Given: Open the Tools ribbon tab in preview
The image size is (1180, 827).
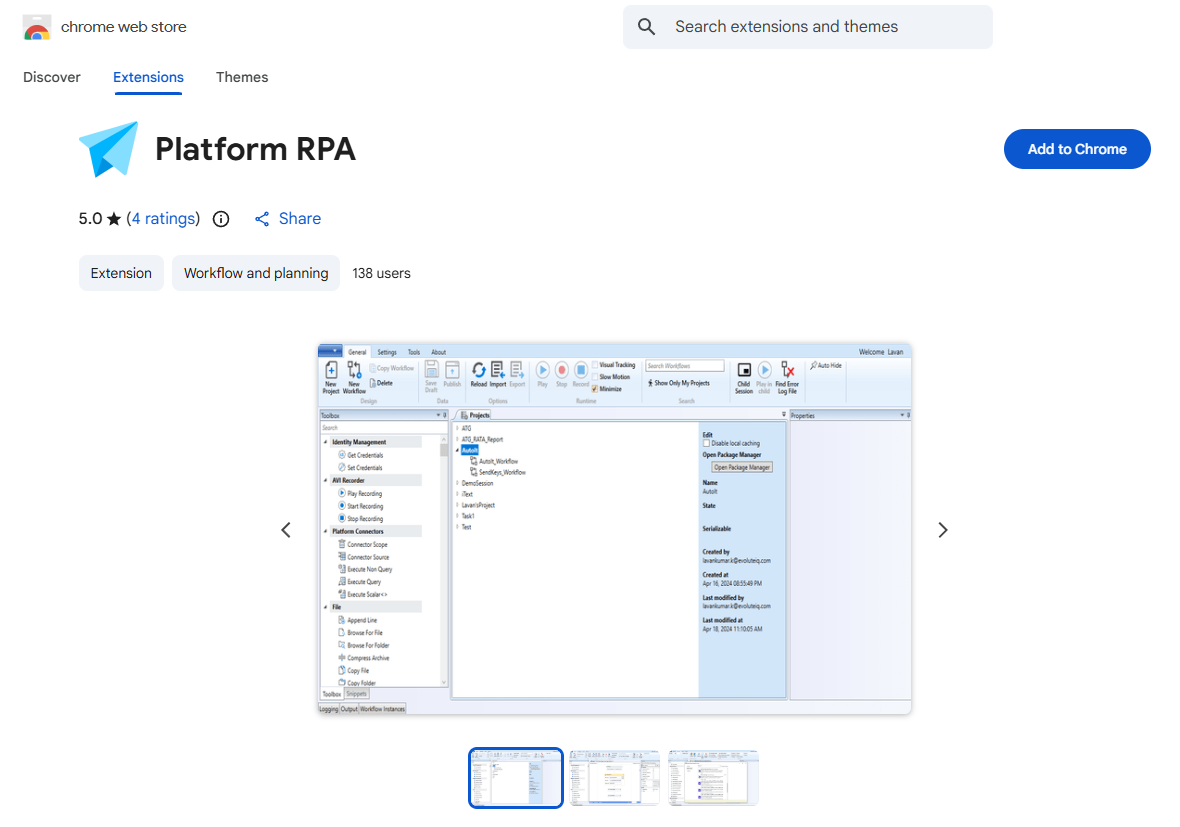Looking at the screenshot, I should pyautogui.click(x=414, y=352).
